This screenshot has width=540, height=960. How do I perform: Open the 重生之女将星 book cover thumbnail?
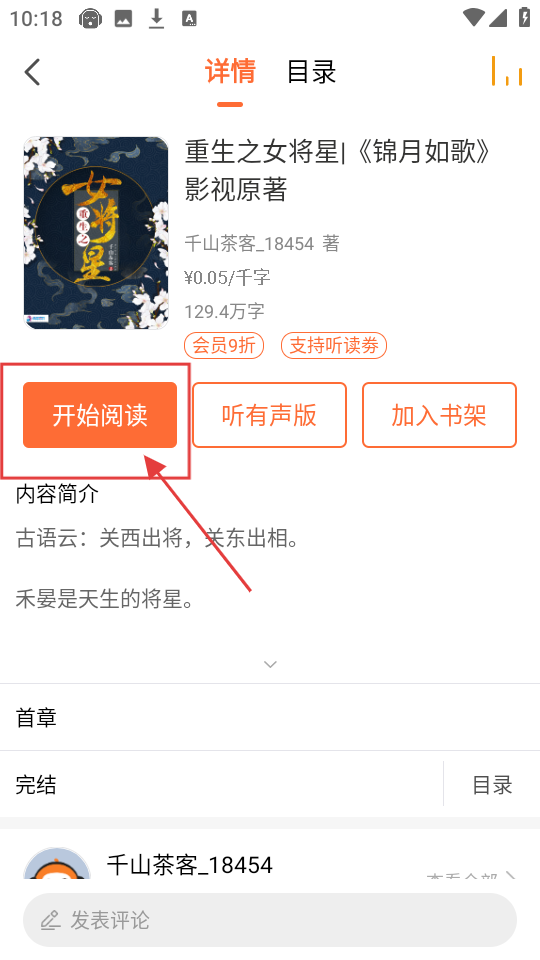pyautogui.click(x=96, y=233)
